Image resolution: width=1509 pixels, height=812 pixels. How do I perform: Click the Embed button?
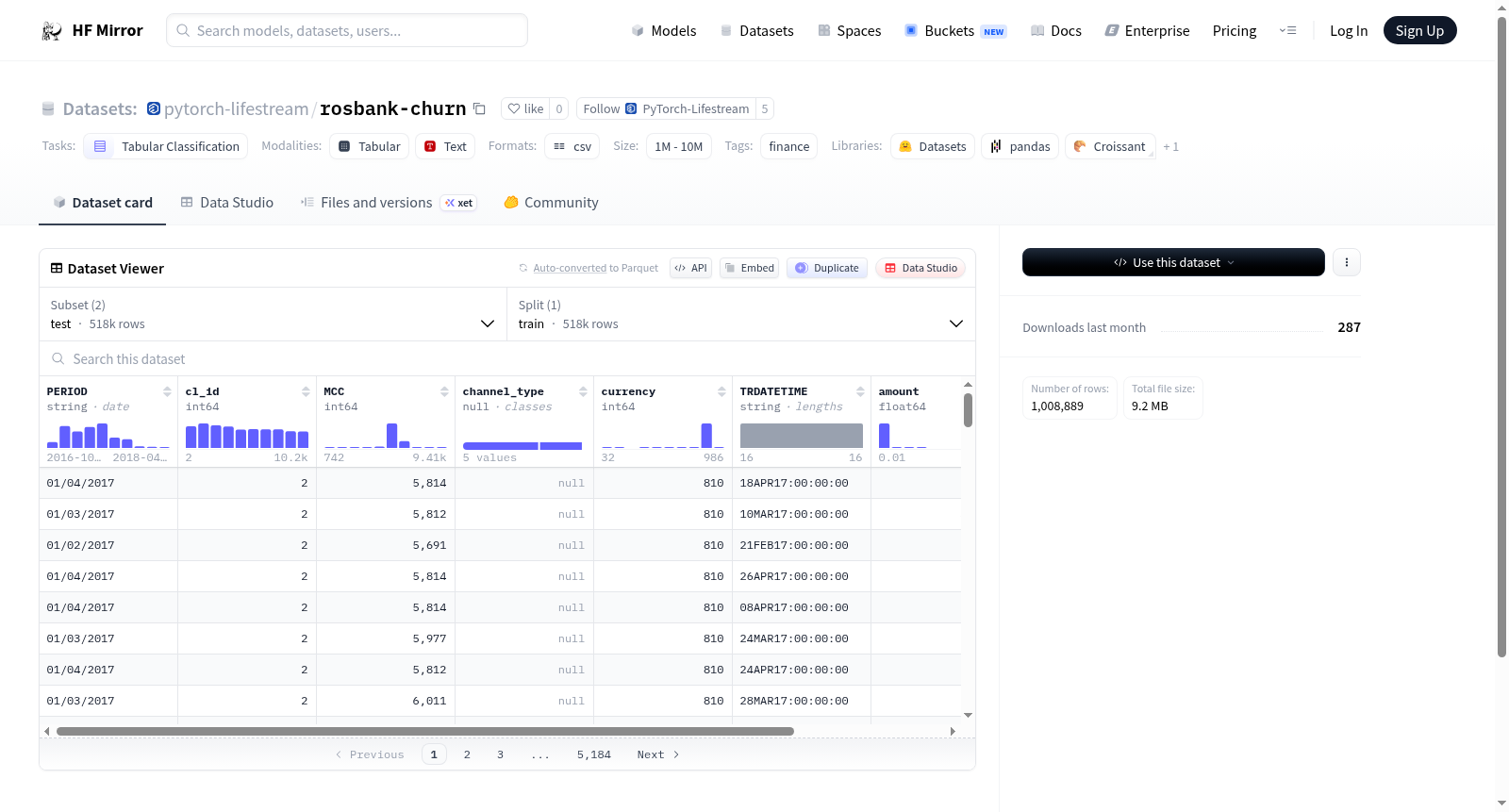750,268
